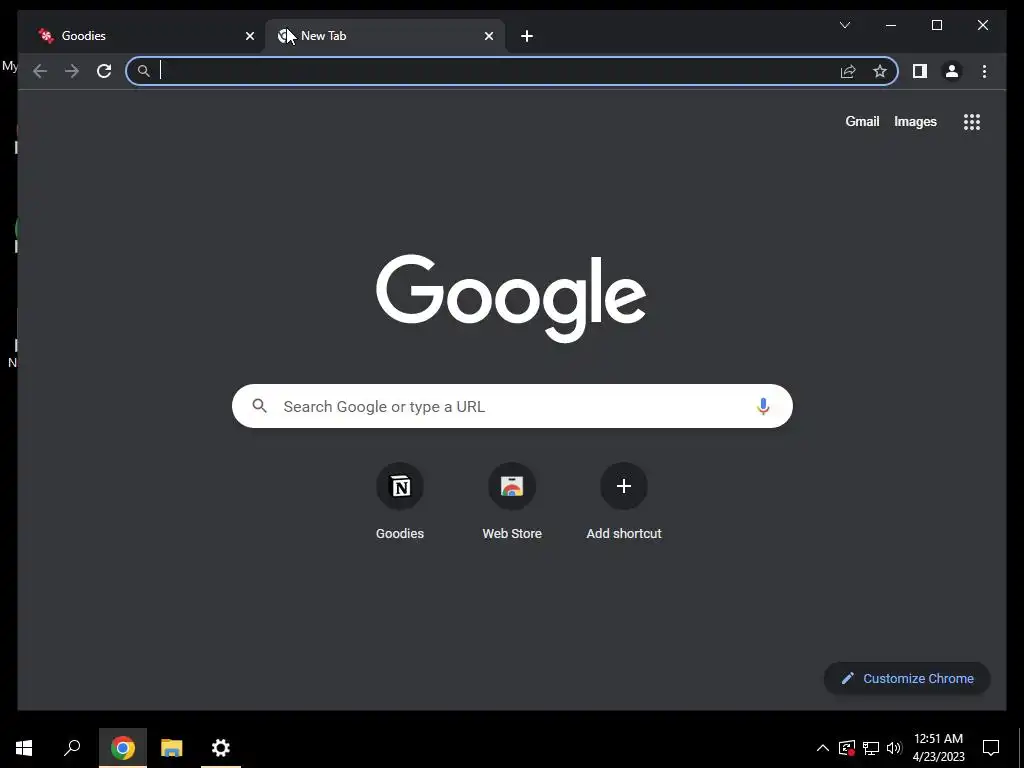Viewport: 1024px width, 768px height.
Task: Bookmark this tab with star icon
Action: (880, 71)
